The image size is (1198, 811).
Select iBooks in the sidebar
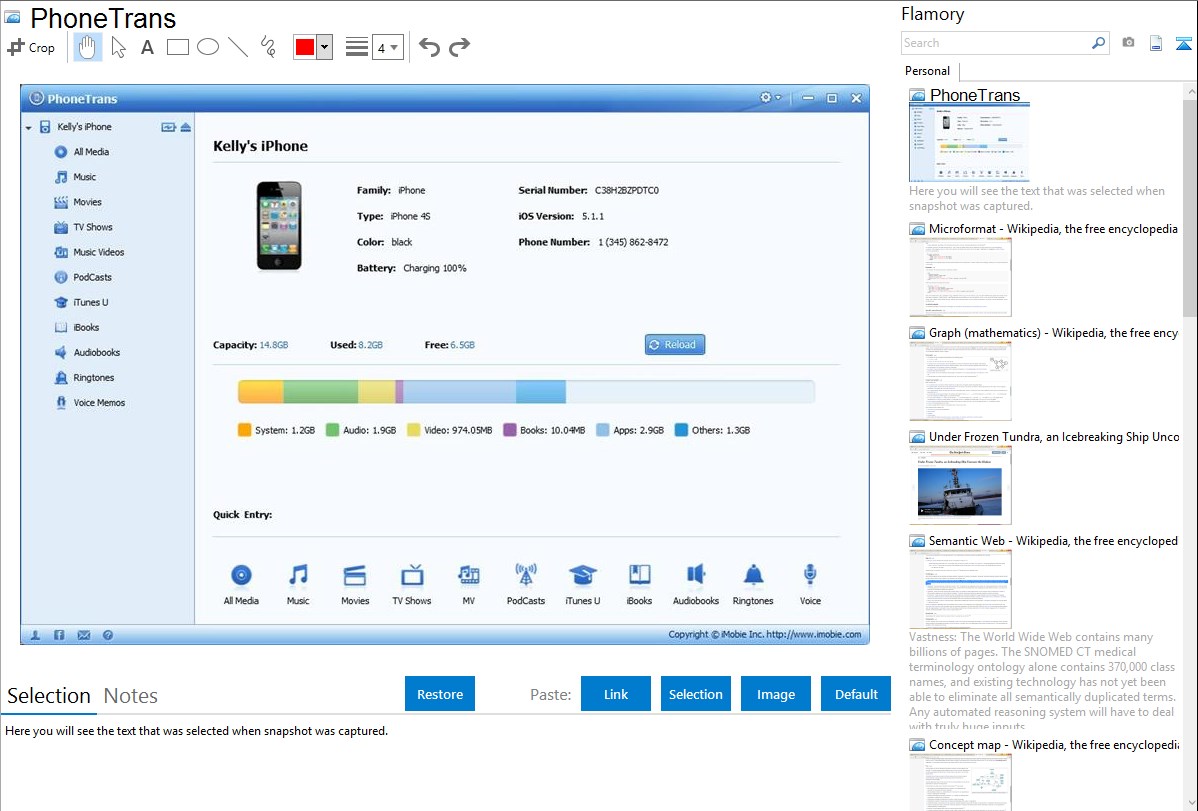[76, 327]
